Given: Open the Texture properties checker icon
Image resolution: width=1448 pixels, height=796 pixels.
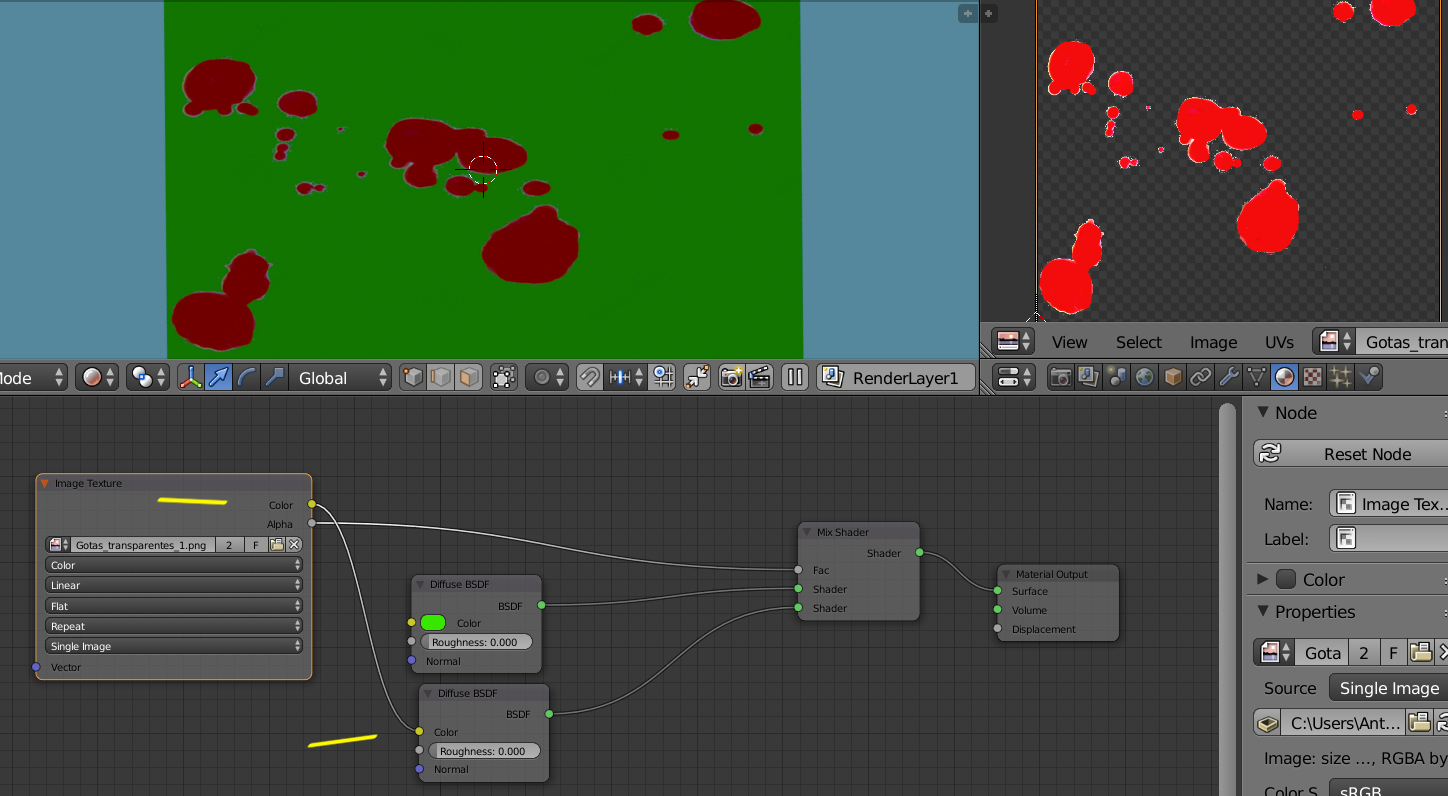Looking at the screenshot, I should click(1313, 377).
